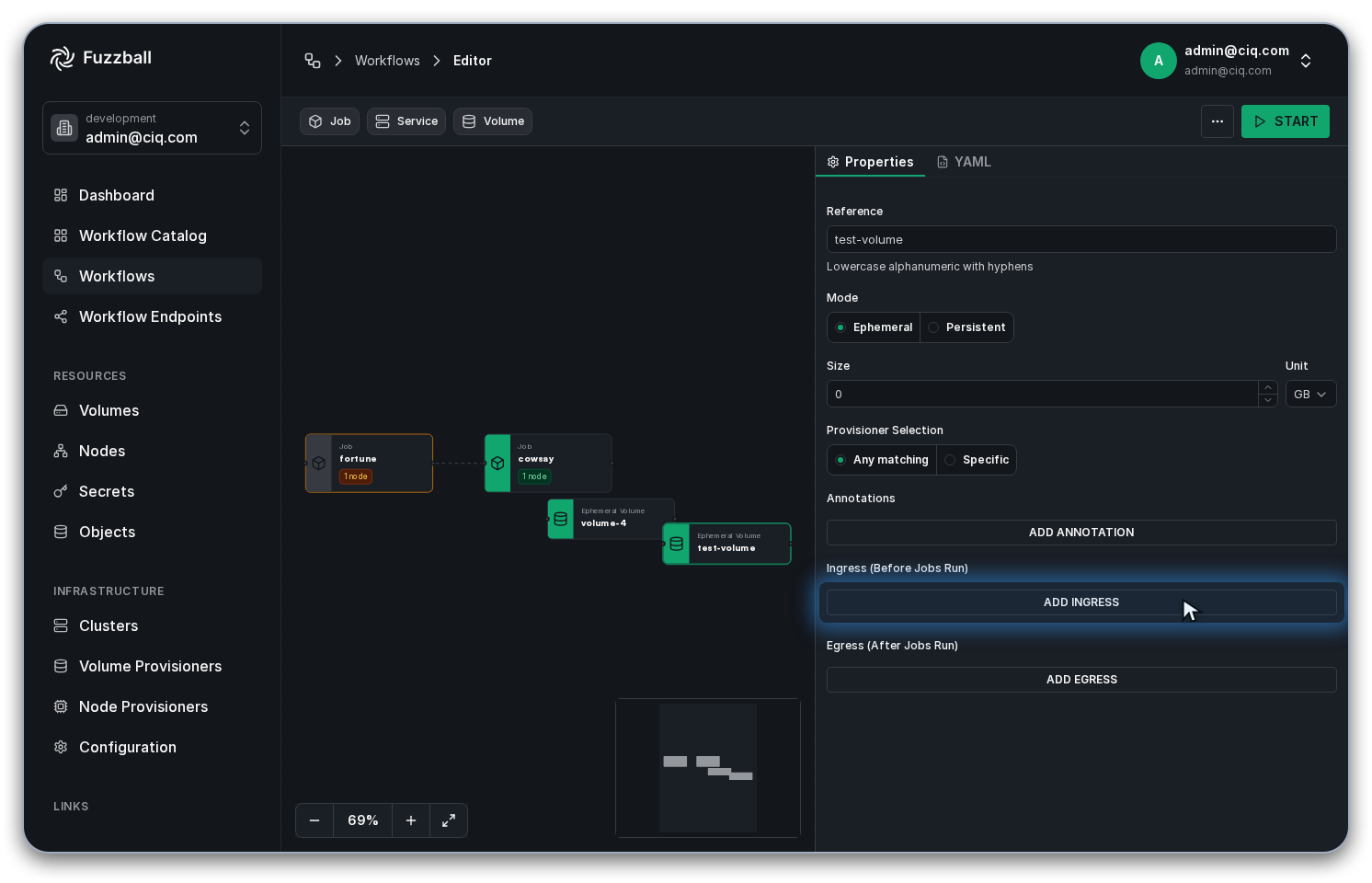This screenshot has height=883, width=1372.
Task: Switch to the YAML tab
Action: [964, 162]
